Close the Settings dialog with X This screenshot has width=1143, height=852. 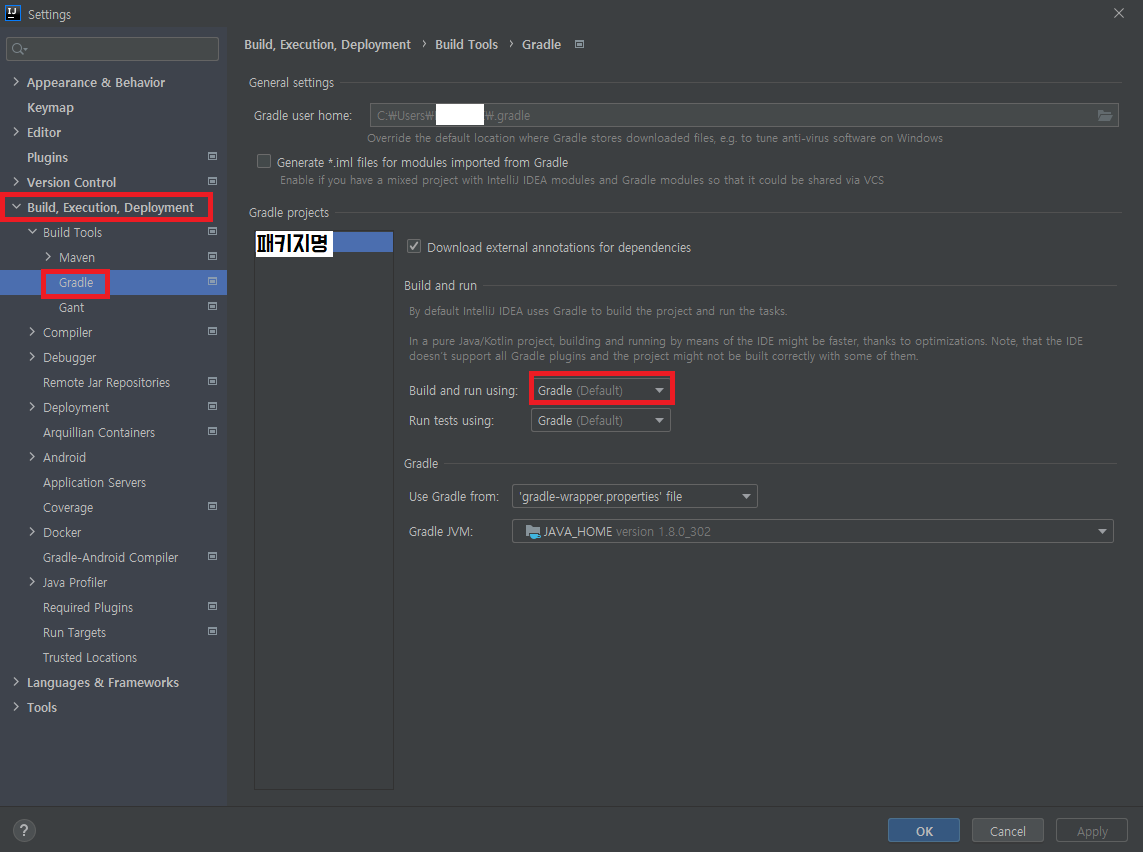(x=1119, y=13)
